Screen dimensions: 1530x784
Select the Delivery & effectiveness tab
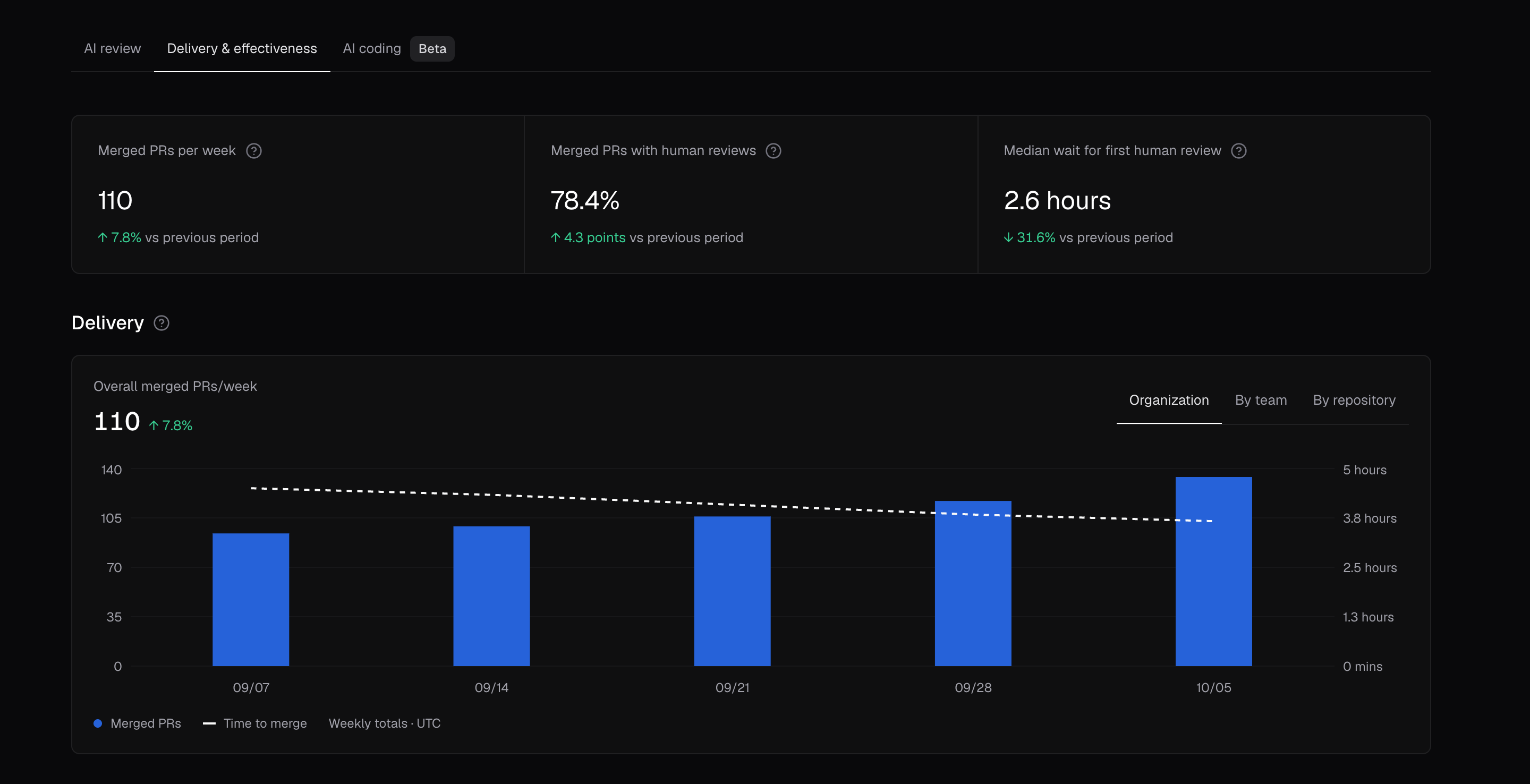click(242, 49)
